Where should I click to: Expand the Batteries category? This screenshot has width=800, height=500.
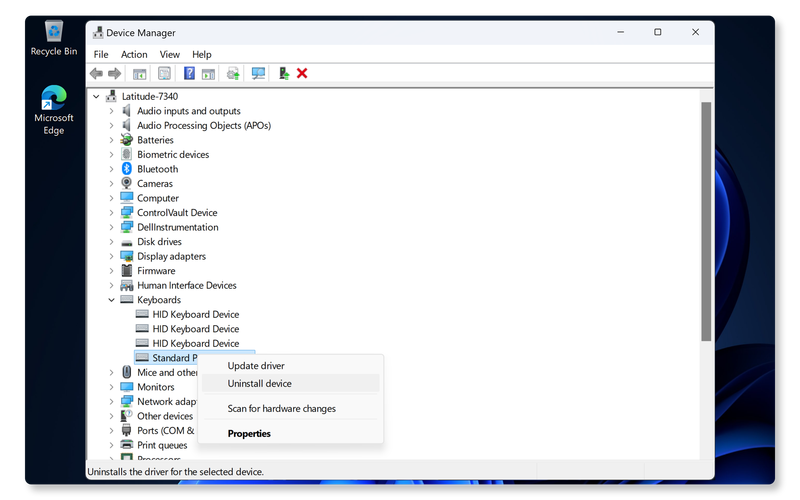pos(111,140)
